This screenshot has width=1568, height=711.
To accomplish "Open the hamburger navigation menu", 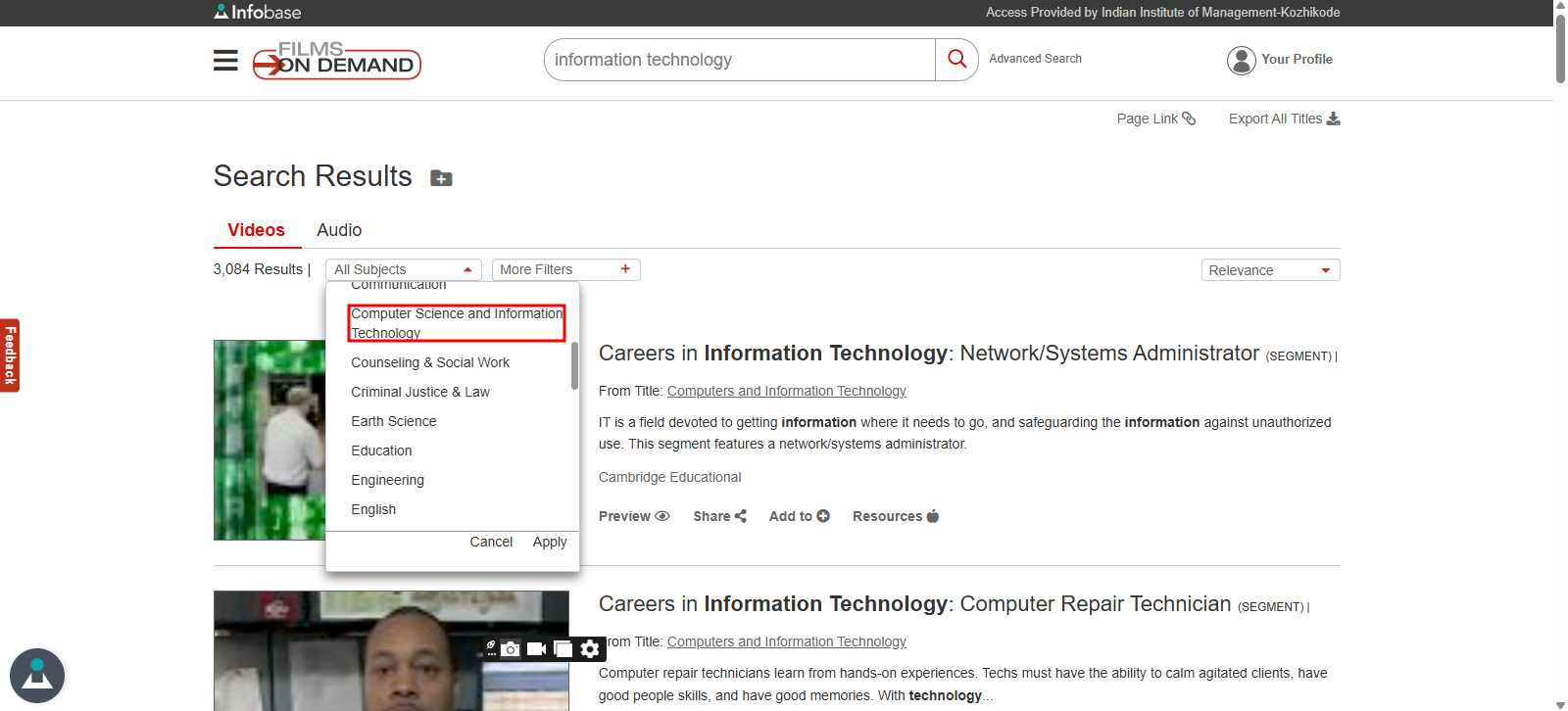I will pos(225,61).
